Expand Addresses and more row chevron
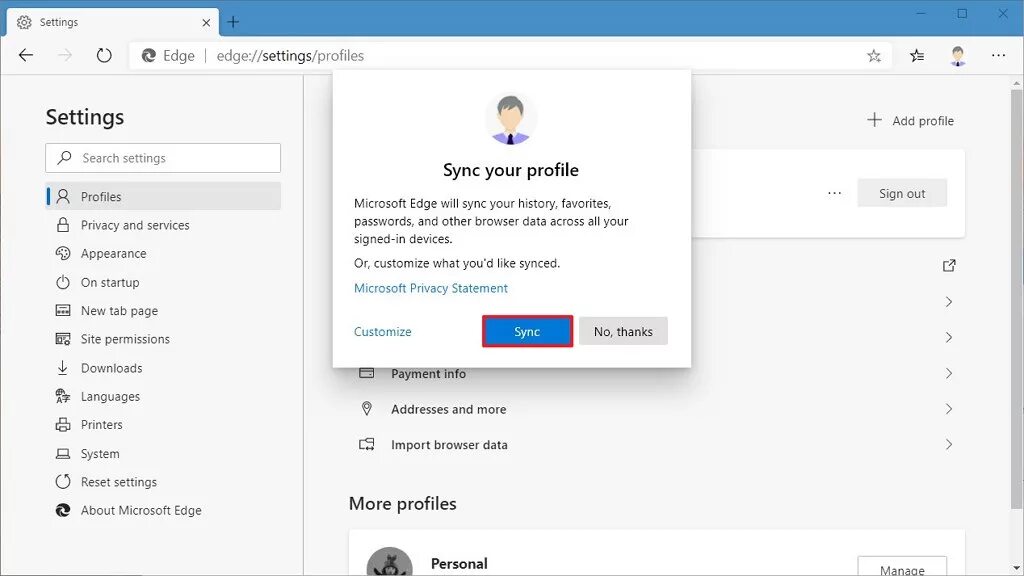The image size is (1024, 576). tap(949, 409)
